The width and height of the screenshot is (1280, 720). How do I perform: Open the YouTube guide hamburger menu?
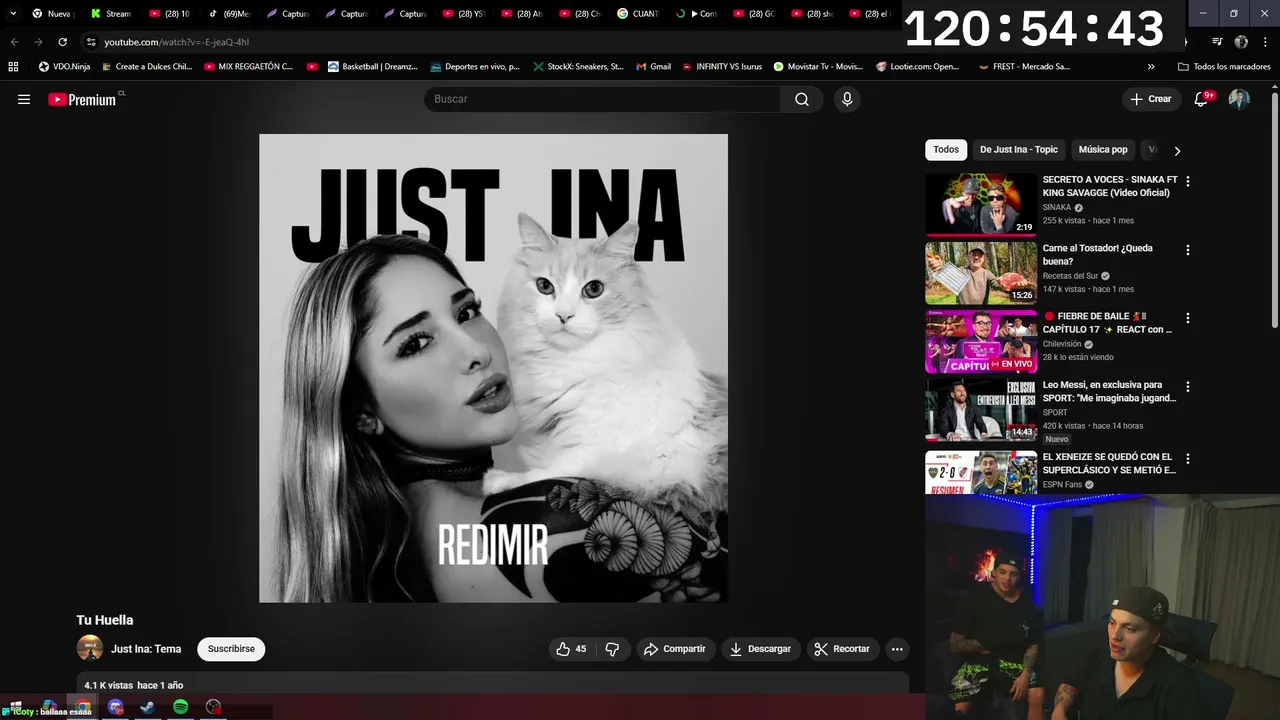pos(24,99)
